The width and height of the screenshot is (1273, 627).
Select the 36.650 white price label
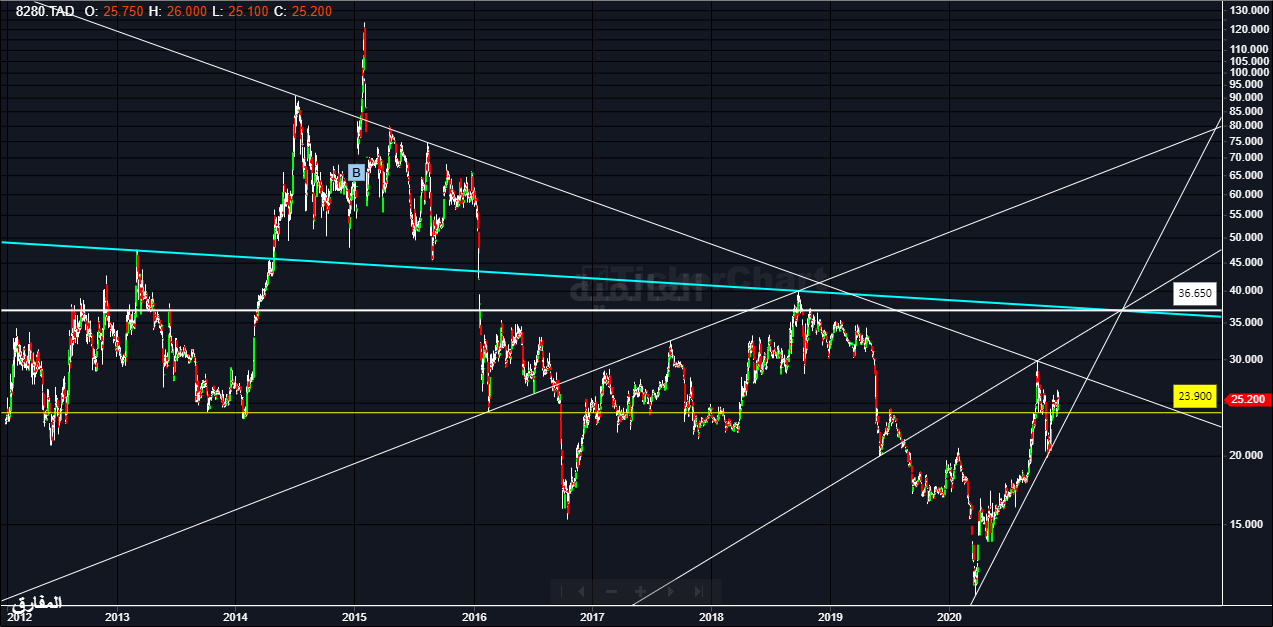click(1196, 294)
